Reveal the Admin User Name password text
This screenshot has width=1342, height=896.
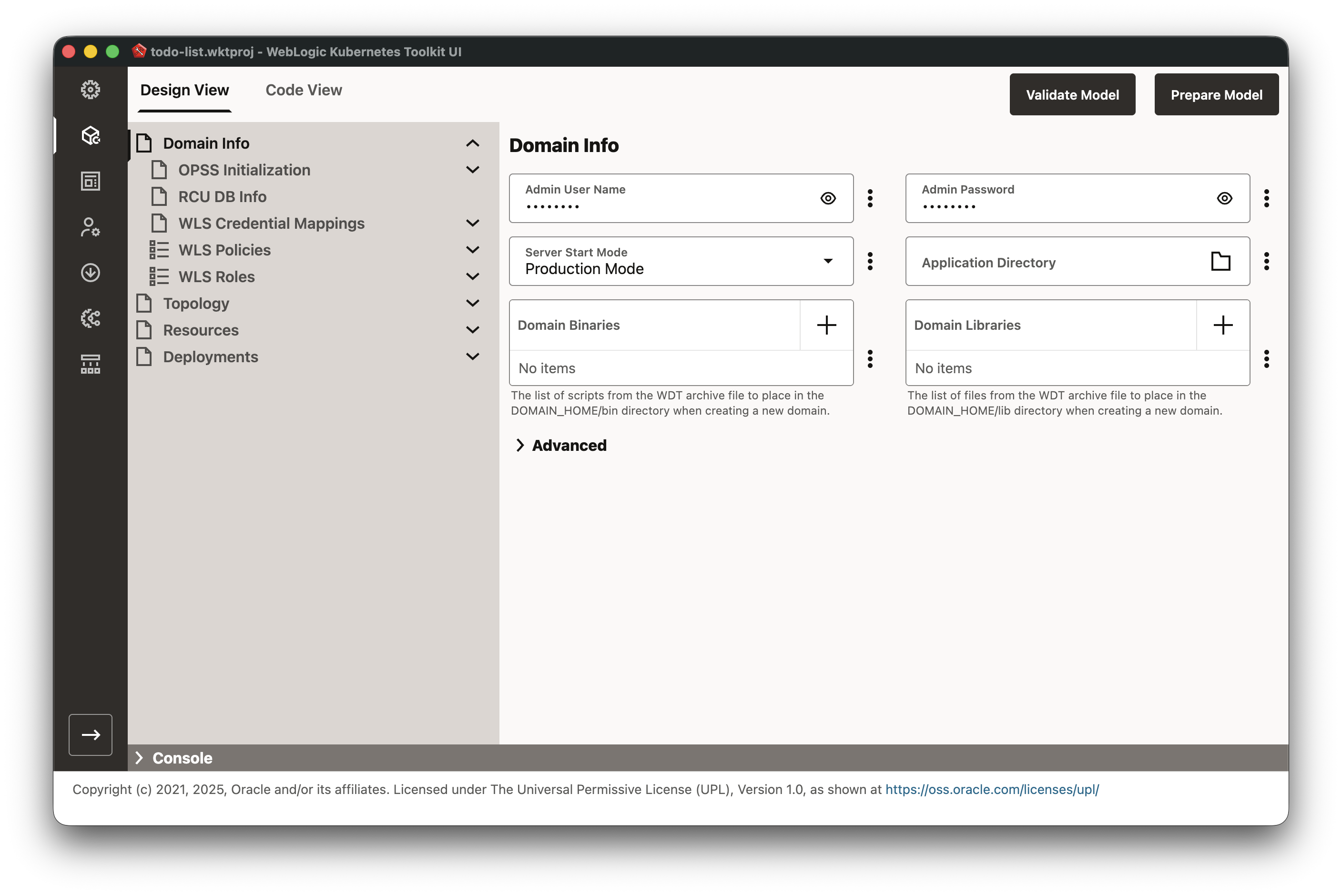click(828, 198)
